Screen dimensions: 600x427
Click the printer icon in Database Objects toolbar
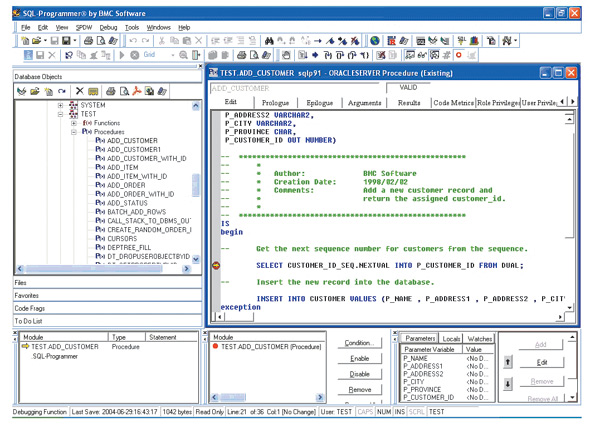click(111, 91)
